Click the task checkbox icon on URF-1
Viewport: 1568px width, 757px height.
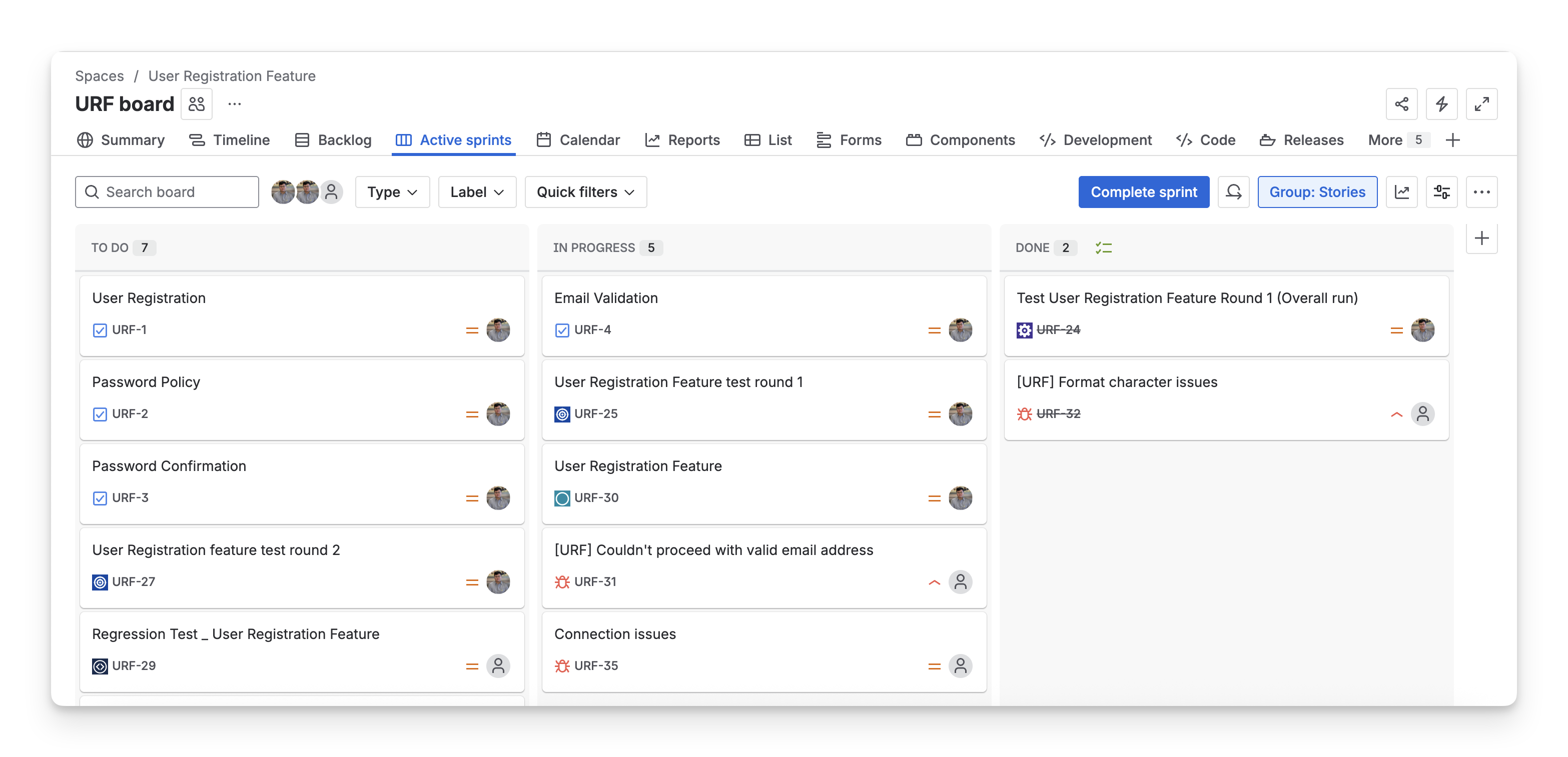pyautogui.click(x=100, y=330)
